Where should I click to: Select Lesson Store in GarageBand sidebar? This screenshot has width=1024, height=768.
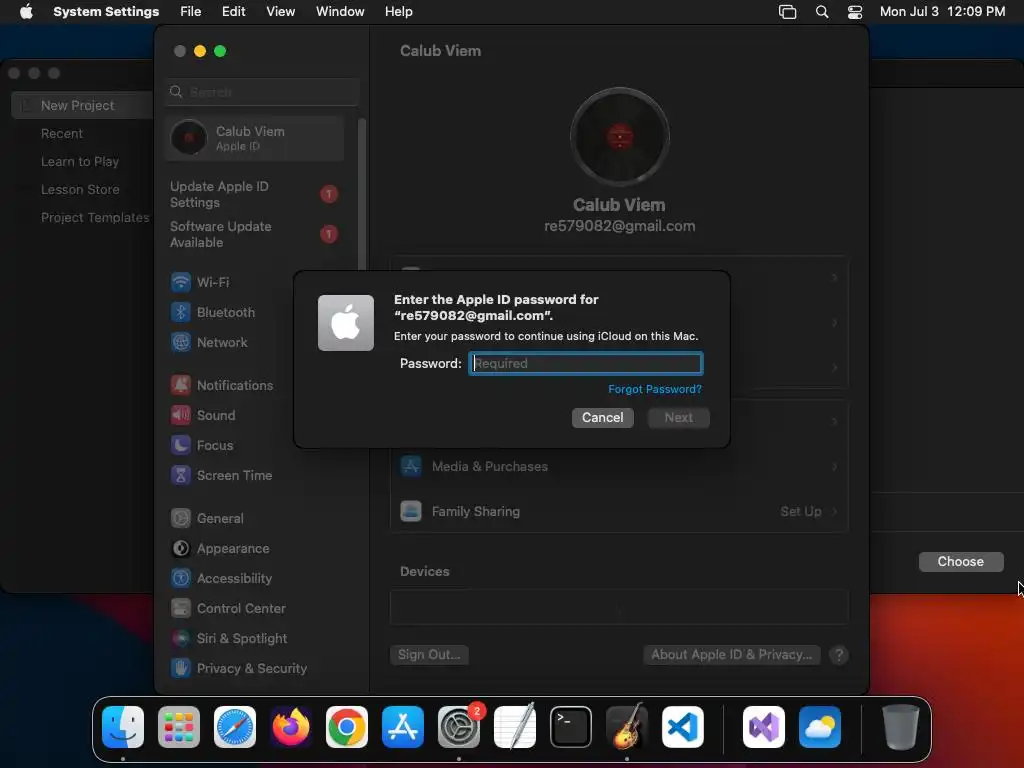tap(80, 189)
